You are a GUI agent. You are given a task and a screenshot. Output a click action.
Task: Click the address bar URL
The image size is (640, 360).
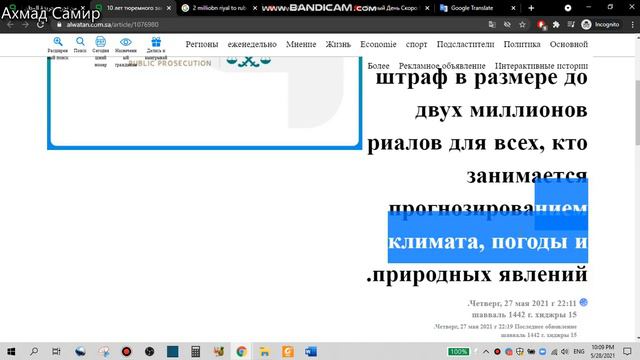pos(113,24)
